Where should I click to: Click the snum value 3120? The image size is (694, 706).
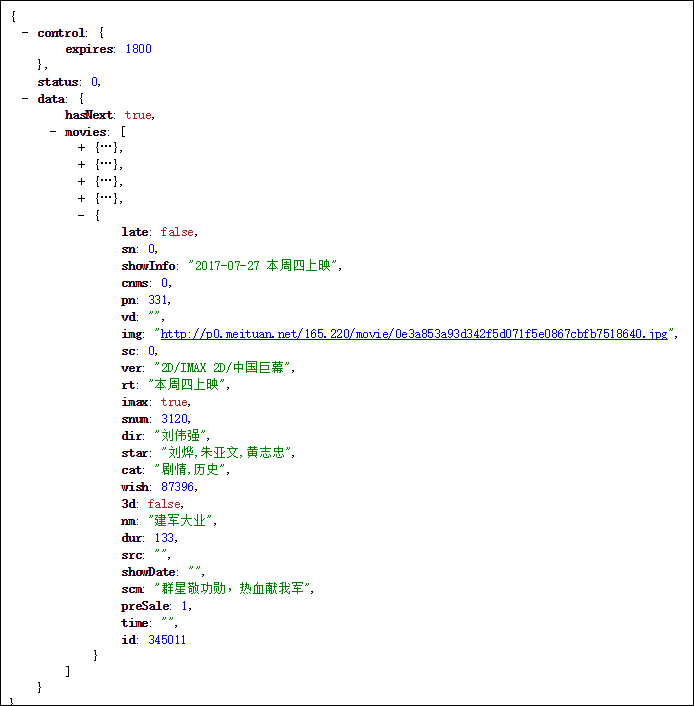174,419
